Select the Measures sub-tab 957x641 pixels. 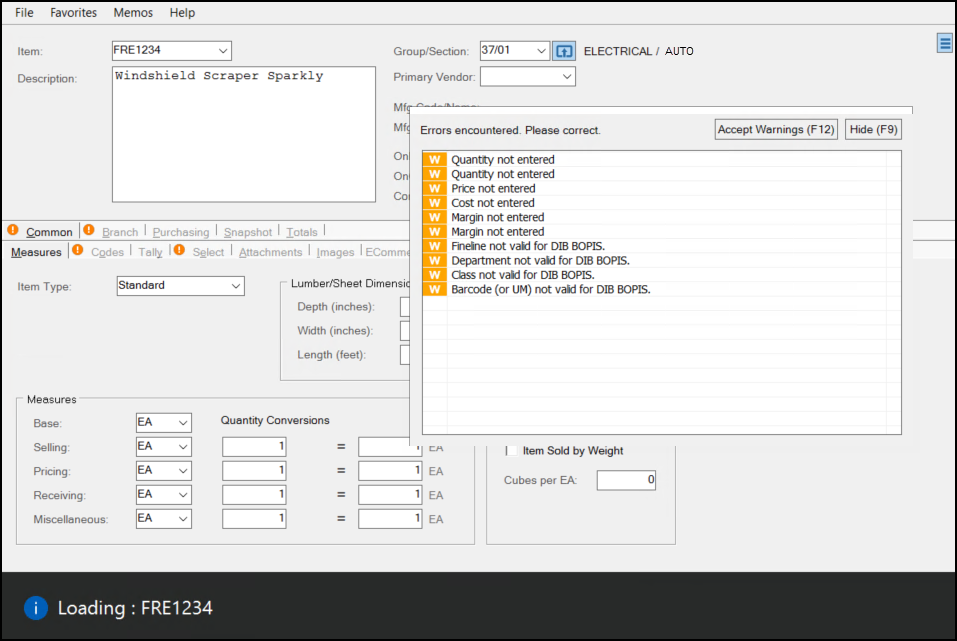36,252
